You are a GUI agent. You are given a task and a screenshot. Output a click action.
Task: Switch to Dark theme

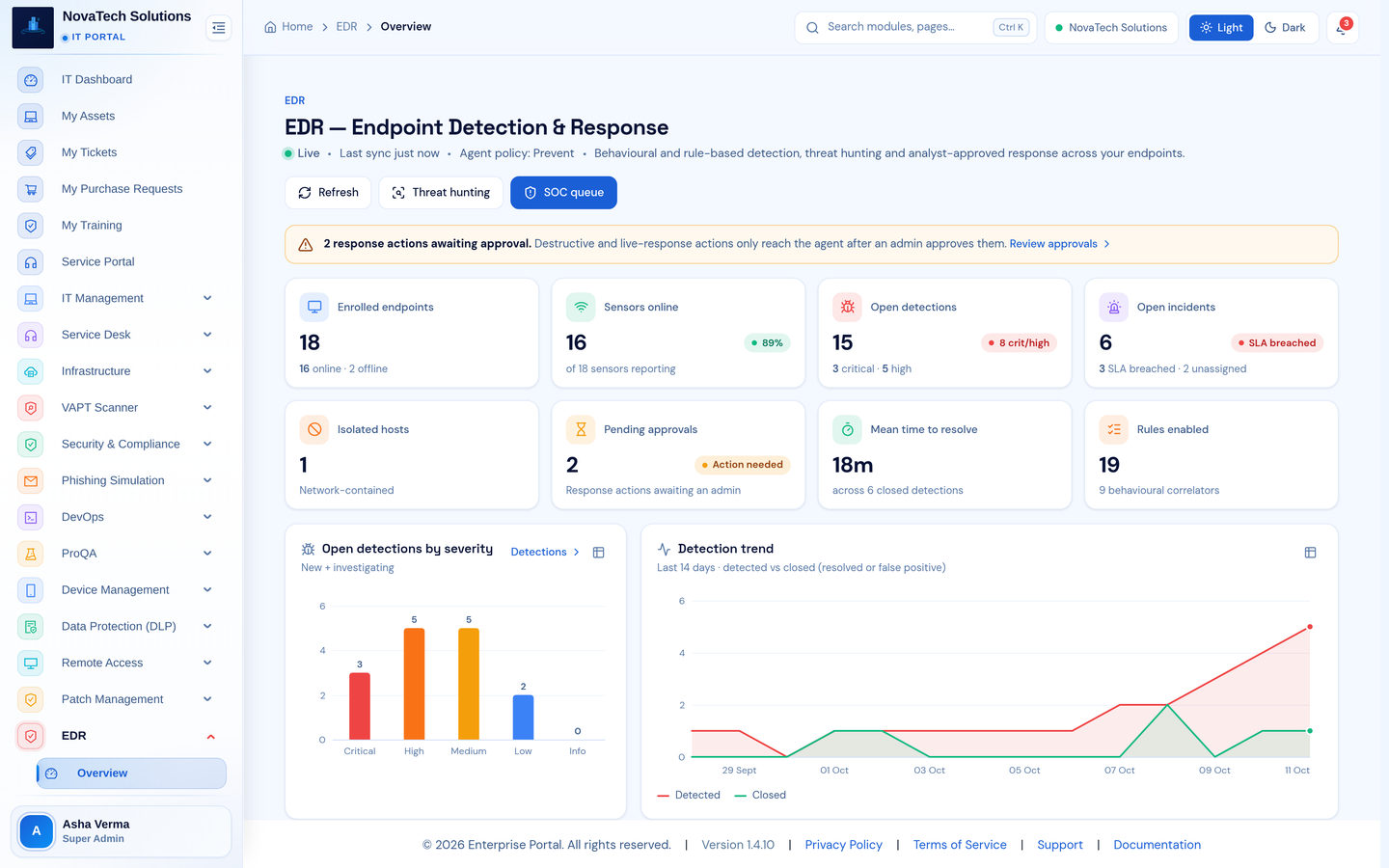1285,28
